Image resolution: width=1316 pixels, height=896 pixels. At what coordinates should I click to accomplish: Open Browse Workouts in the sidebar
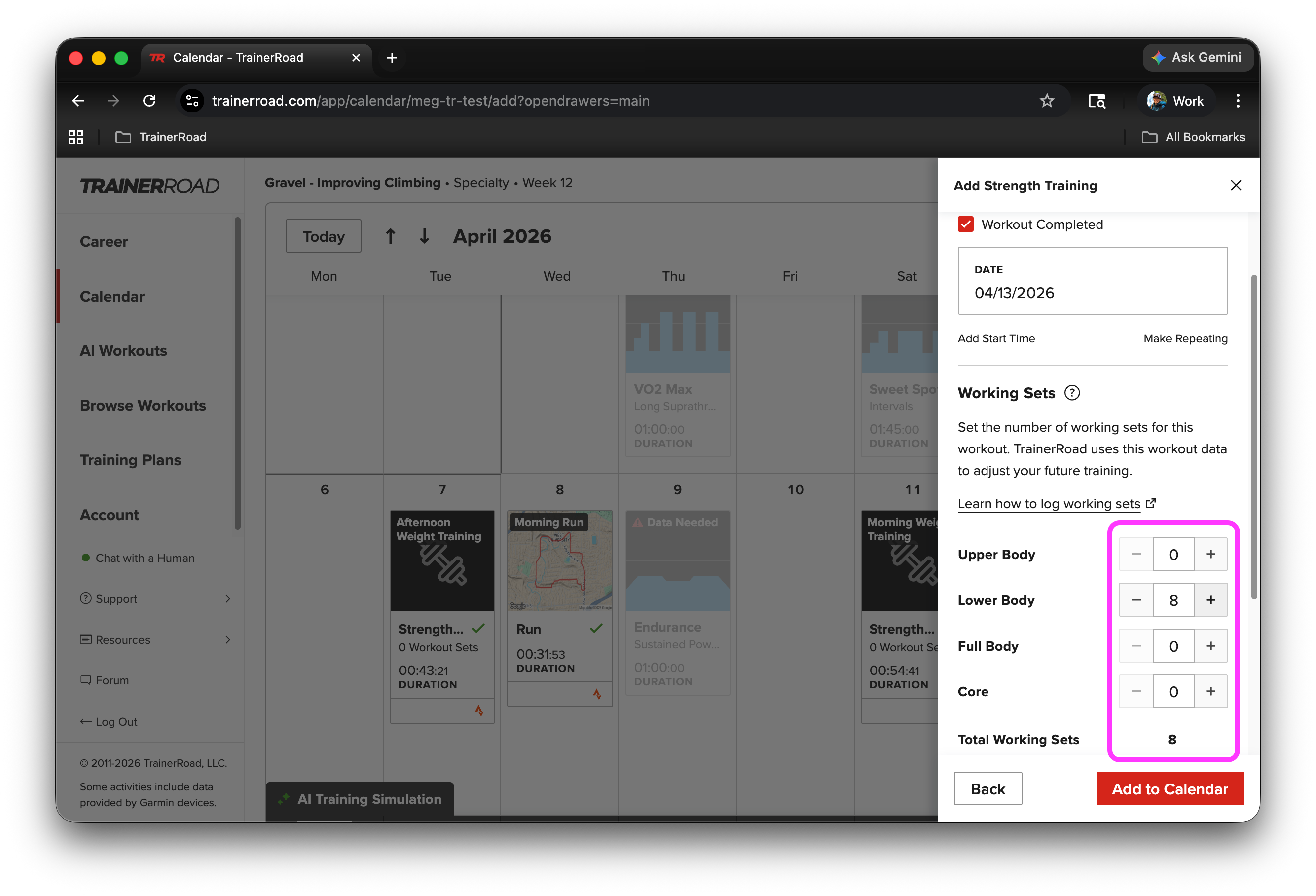[143, 406]
